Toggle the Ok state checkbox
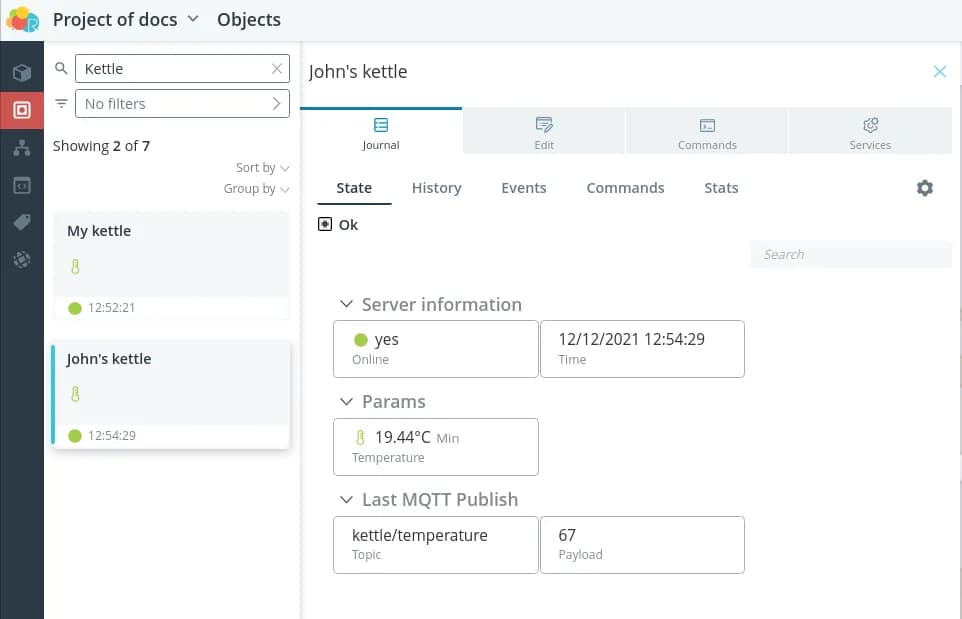This screenshot has height=619, width=962. (324, 225)
